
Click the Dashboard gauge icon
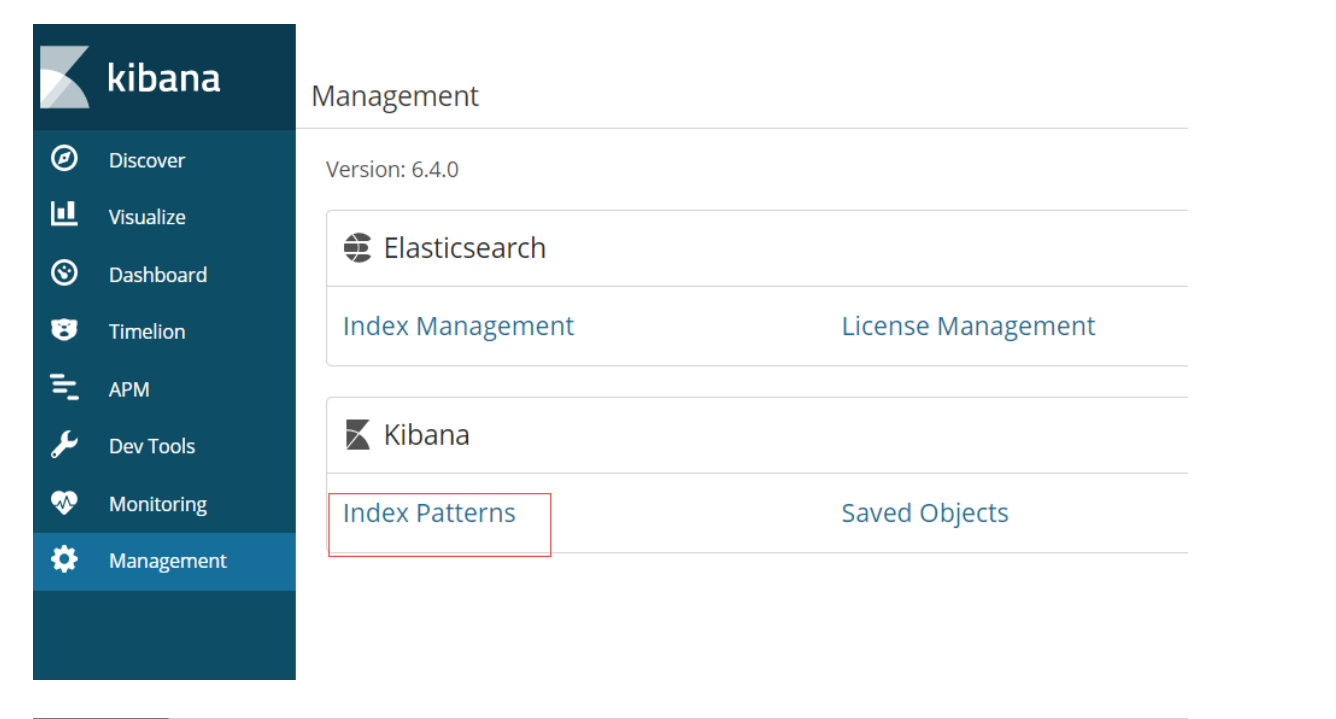[x=64, y=273]
